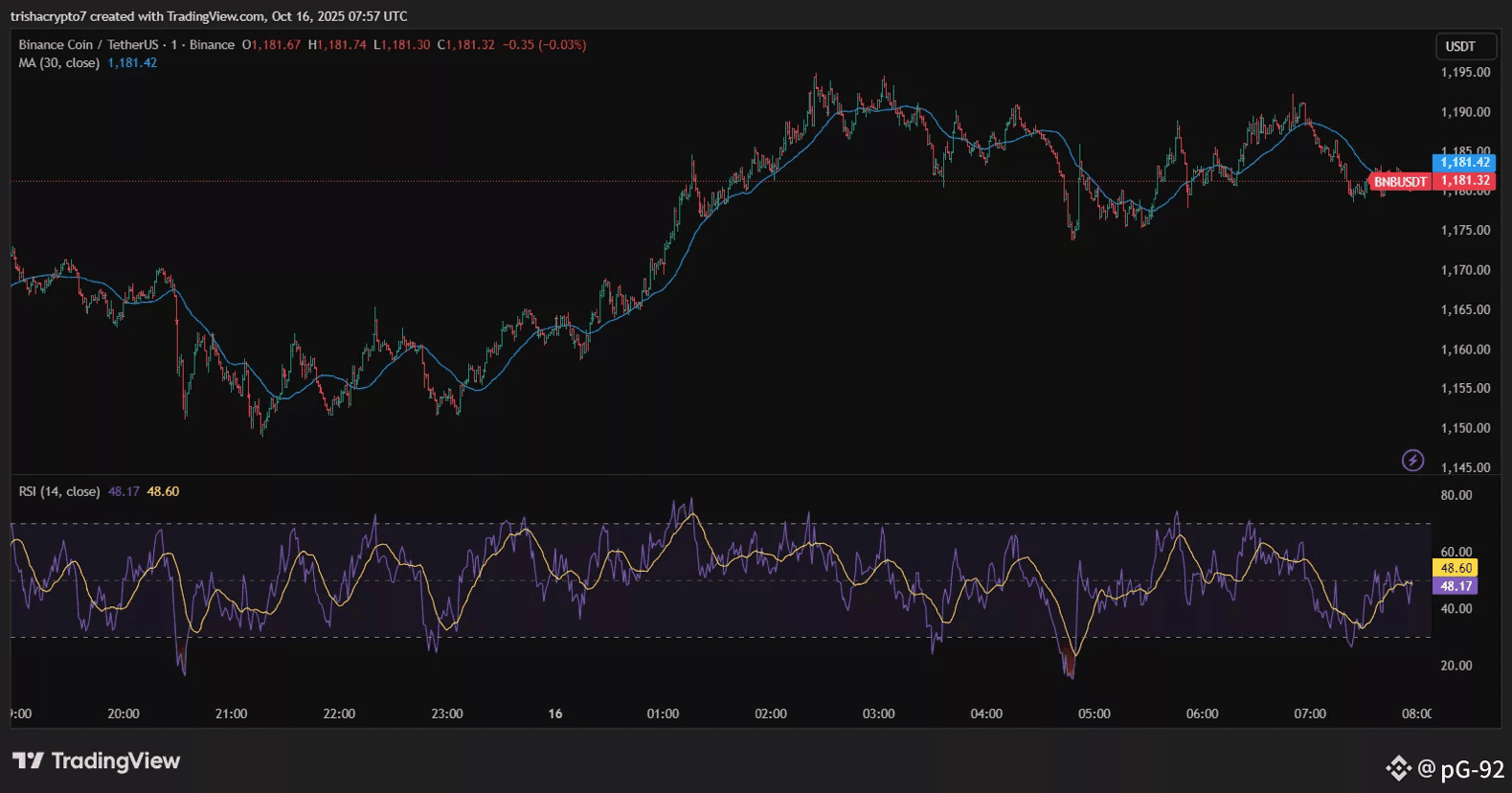Click the yellow 48.60 RSI value label
This screenshot has height=793, width=1512.
click(1456, 568)
